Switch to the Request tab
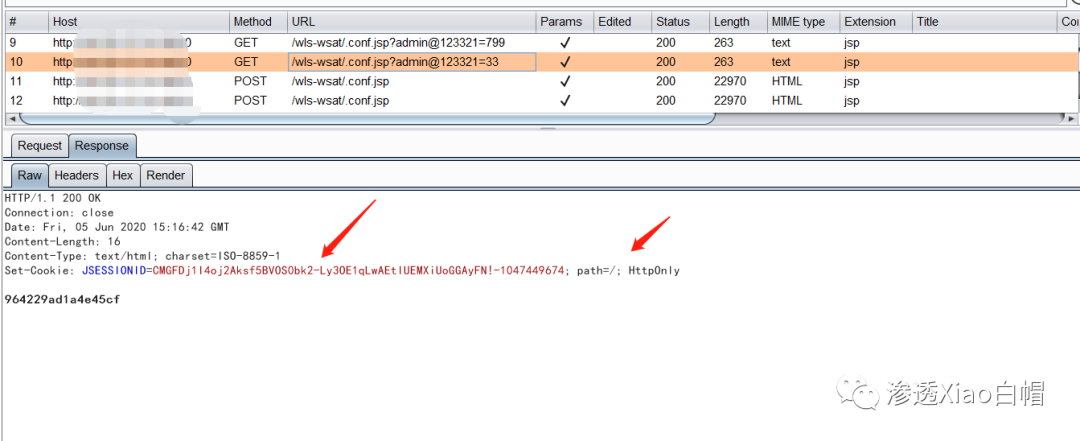Image resolution: width=1080 pixels, height=441 pixels. (40, 146)
